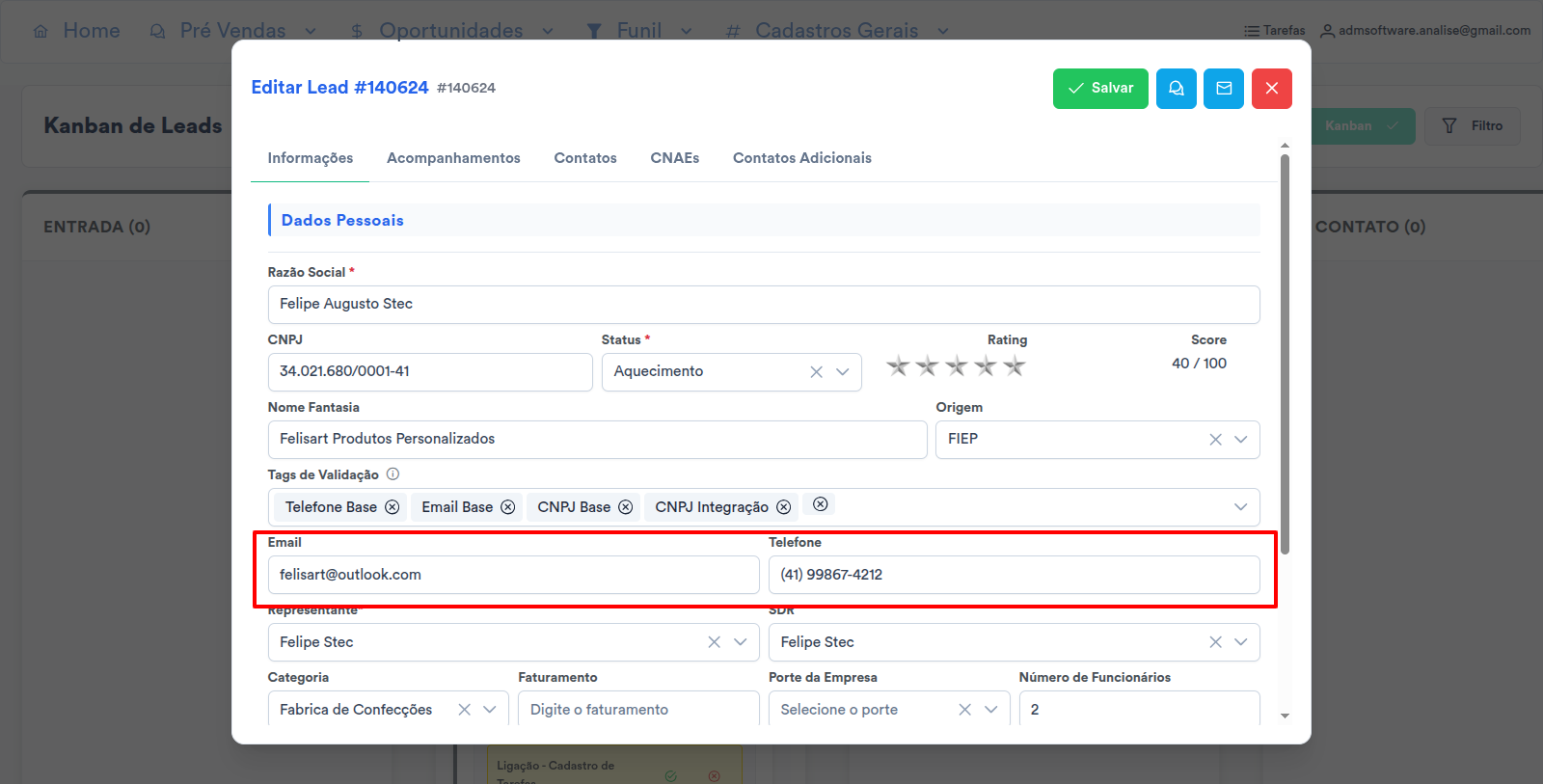This screenshot has width=1543, height=784.
Task: Set rating to one star
Action: click(x=898, y=366)
